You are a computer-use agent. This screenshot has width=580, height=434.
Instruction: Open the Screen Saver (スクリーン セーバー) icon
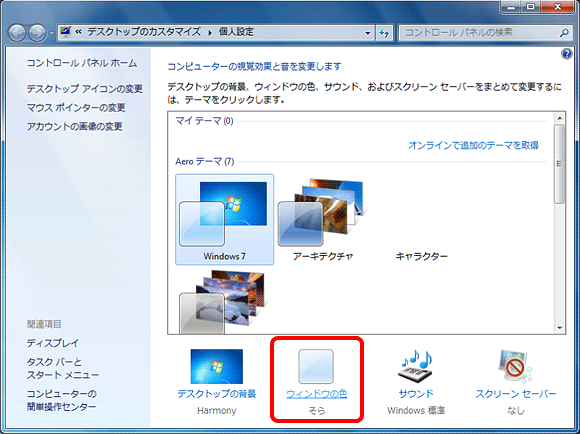(515, 367)
